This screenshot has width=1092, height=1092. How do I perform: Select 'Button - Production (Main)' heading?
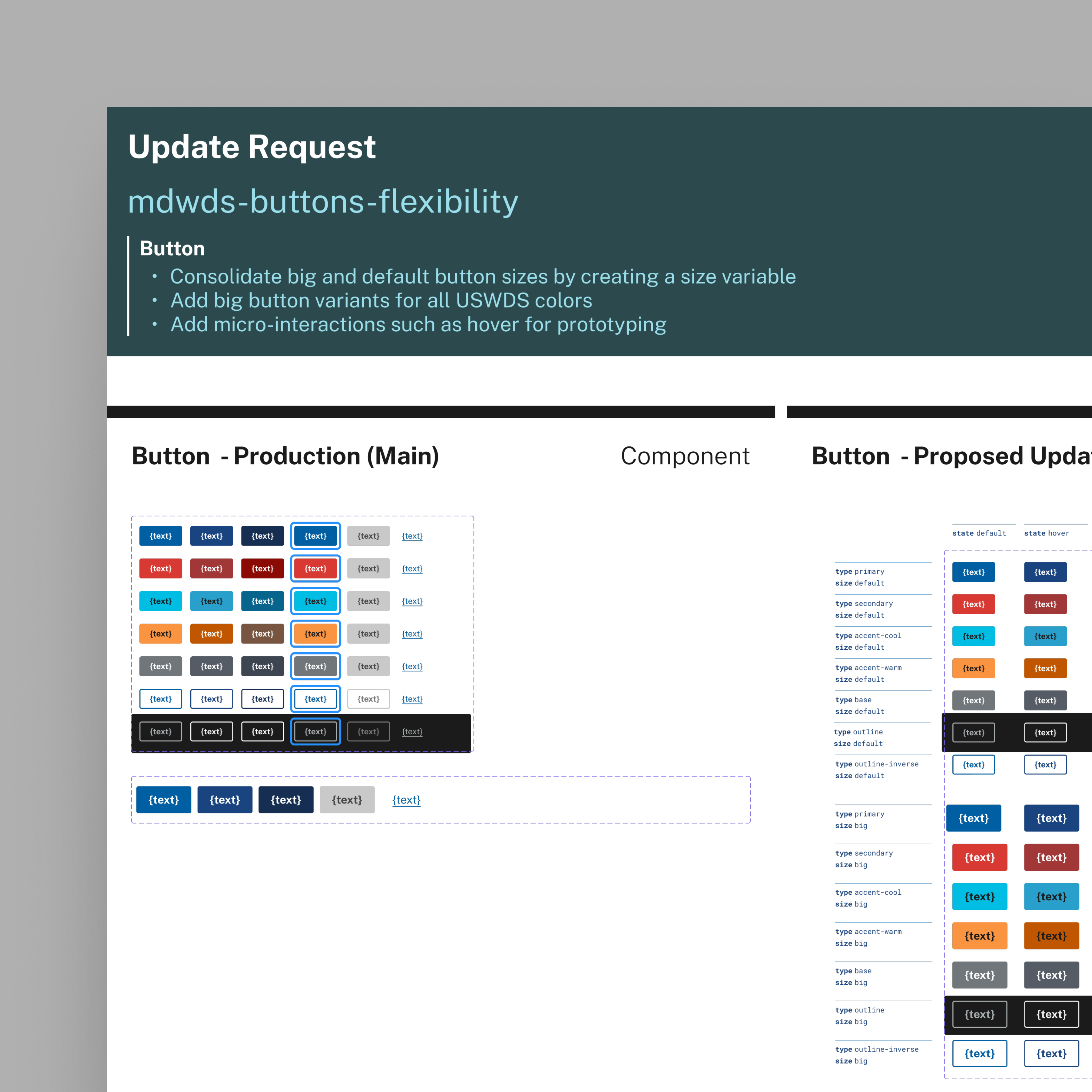[x=286, y=456]
